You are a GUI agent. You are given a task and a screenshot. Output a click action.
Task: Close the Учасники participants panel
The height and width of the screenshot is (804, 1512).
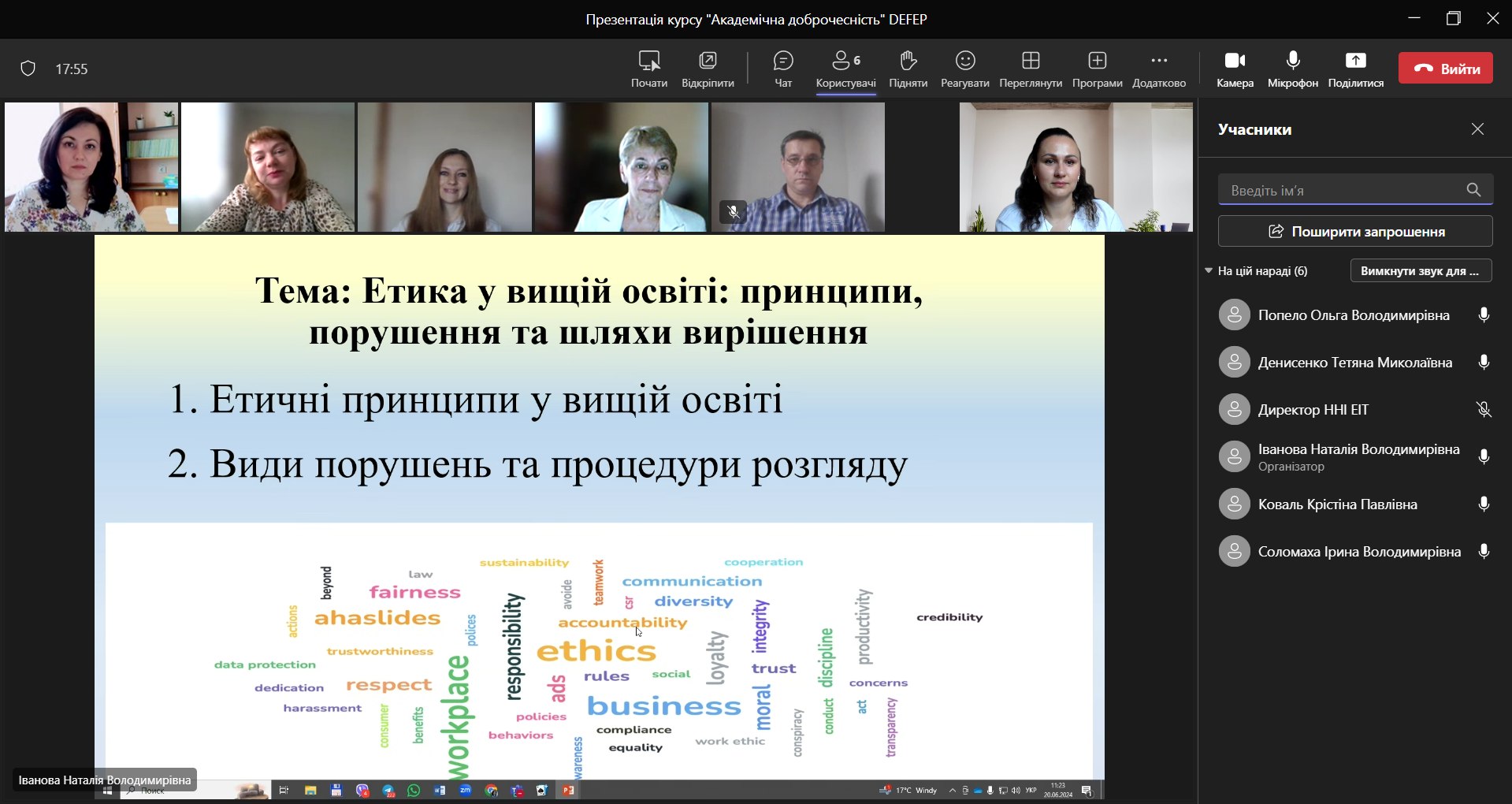pyautogui.click(x=1477, y=129)
